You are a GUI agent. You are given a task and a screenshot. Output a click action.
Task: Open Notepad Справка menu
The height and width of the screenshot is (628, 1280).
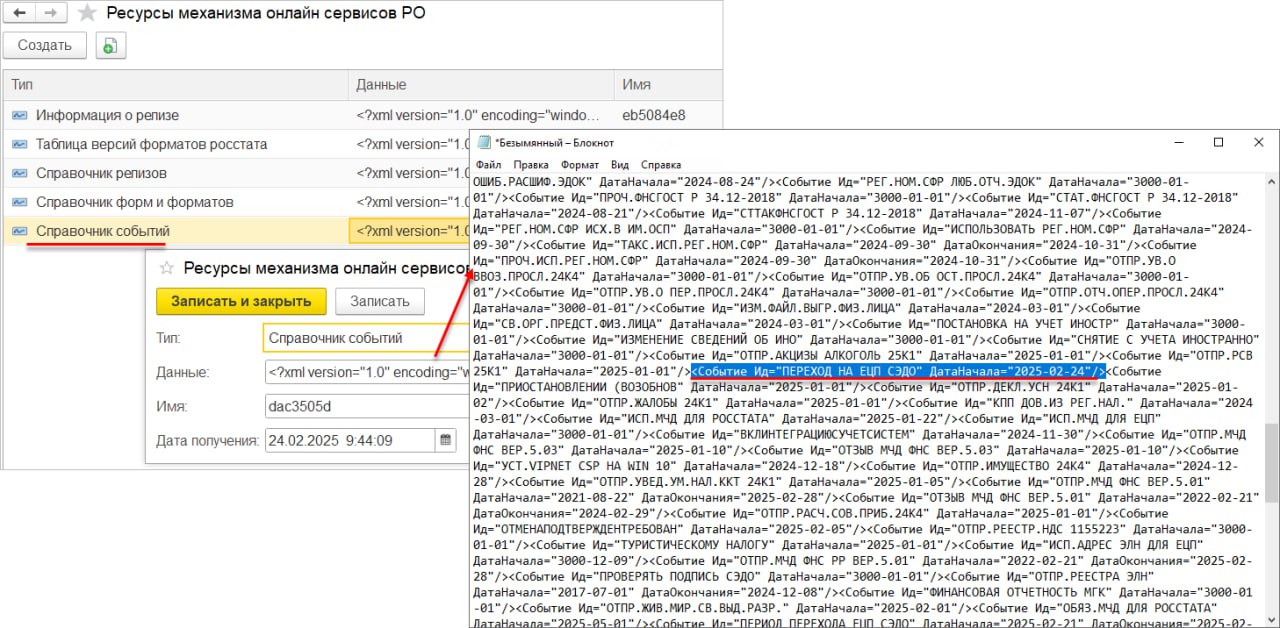[661, 164]
